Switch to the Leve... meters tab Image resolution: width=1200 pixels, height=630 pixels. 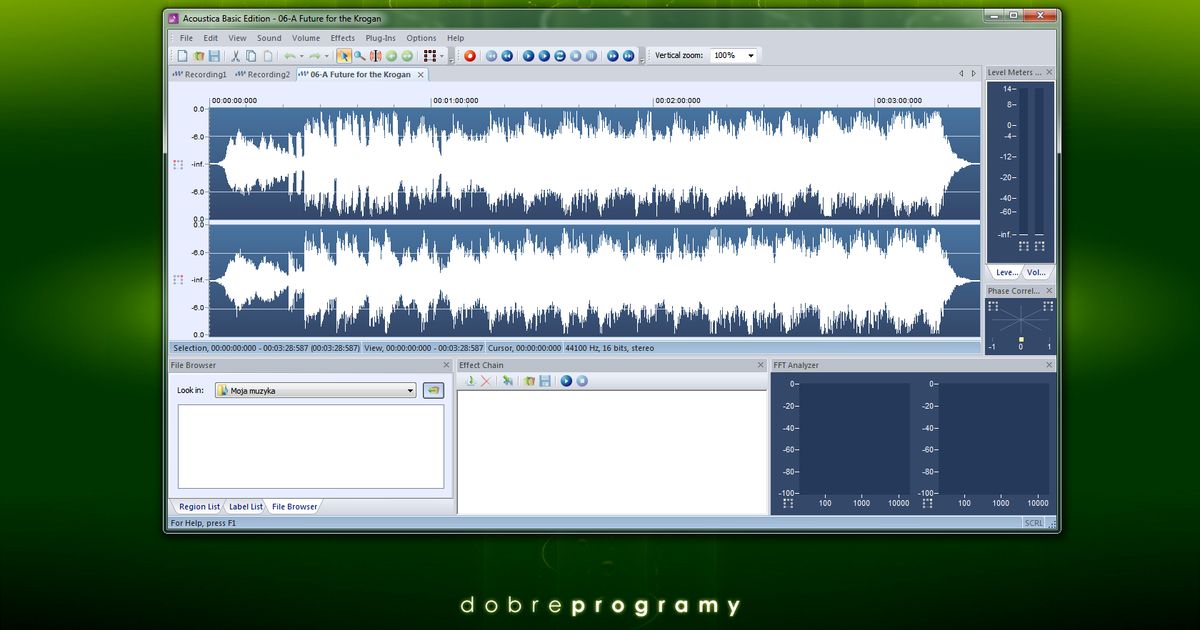click(1006, 272)
